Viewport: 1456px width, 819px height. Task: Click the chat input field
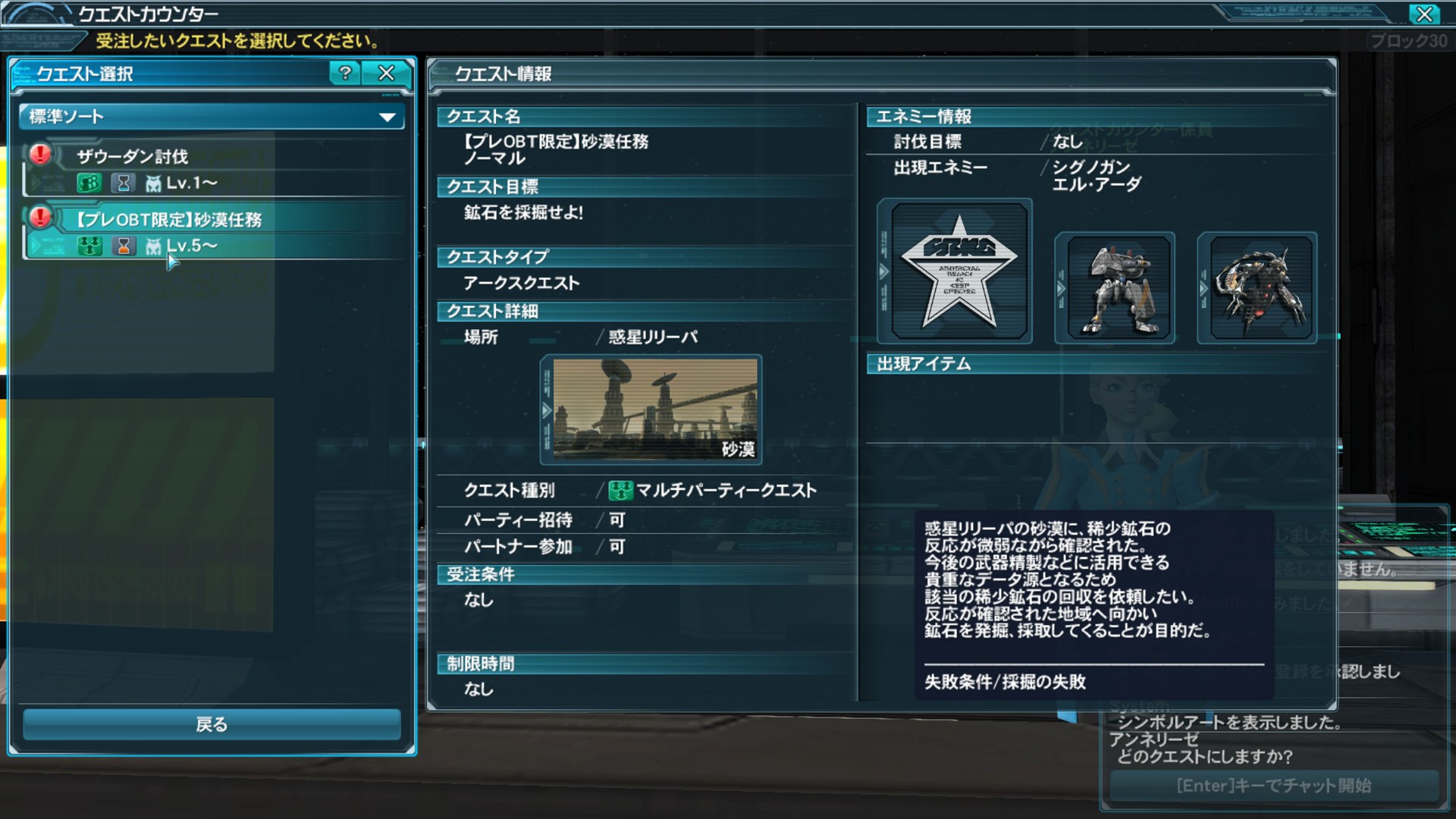pyautogui.click(x=1274, y=786)
